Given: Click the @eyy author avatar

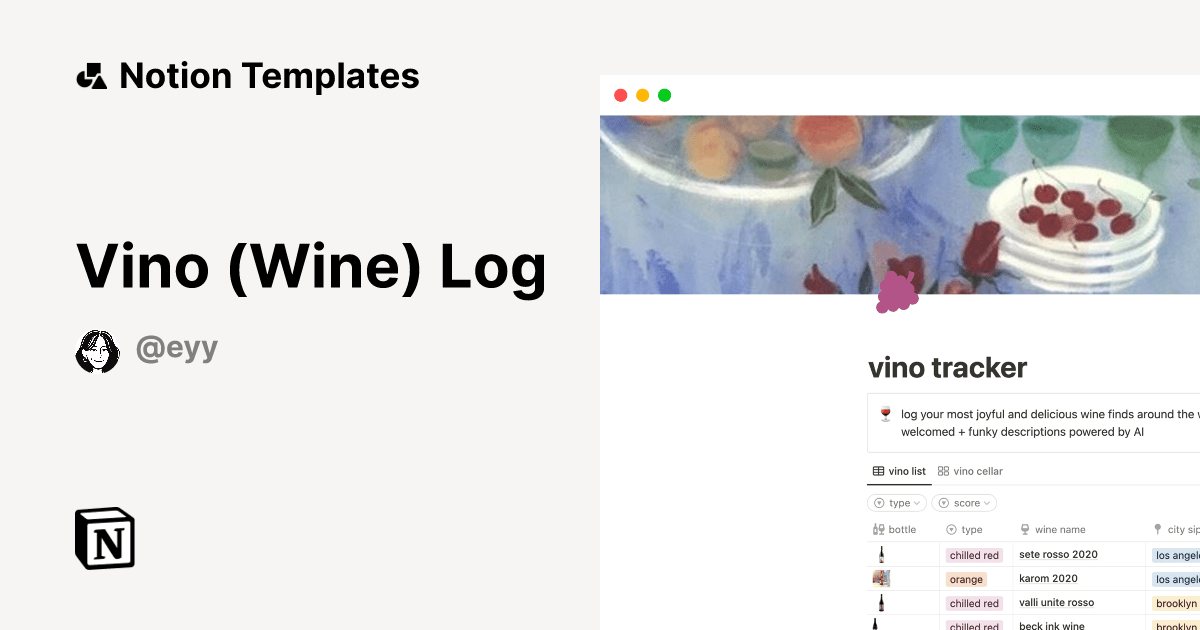Looking at the screenshot, I should click(97, 350).
